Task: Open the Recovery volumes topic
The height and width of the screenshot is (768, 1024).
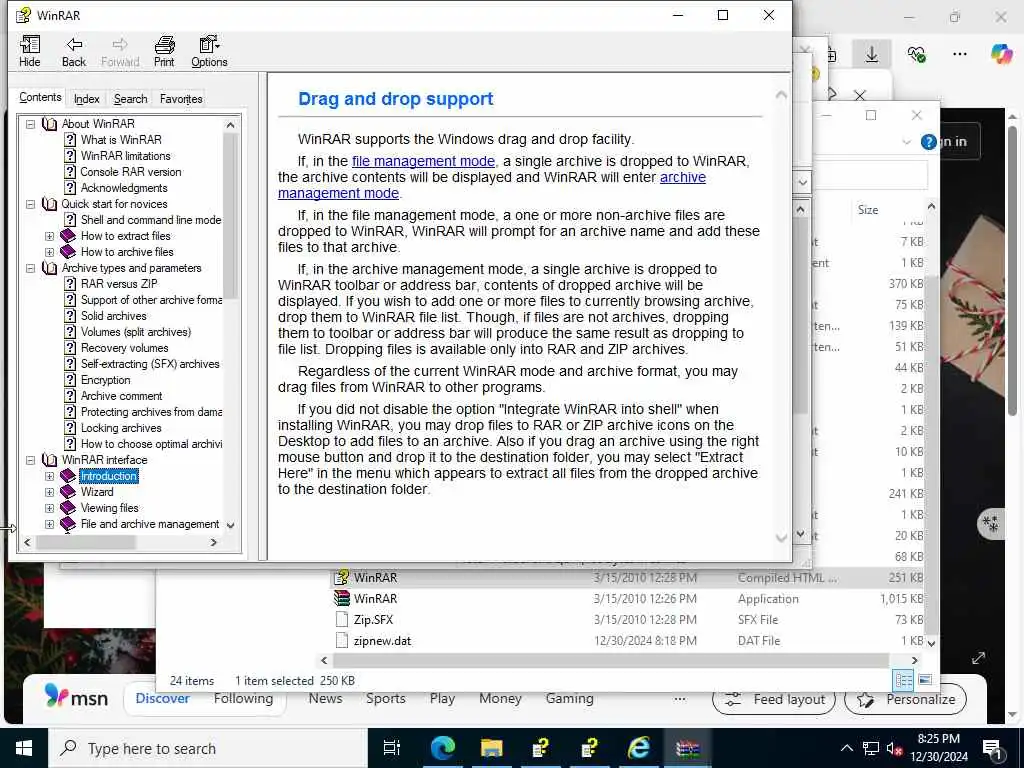Action: (x=125, y=348)
